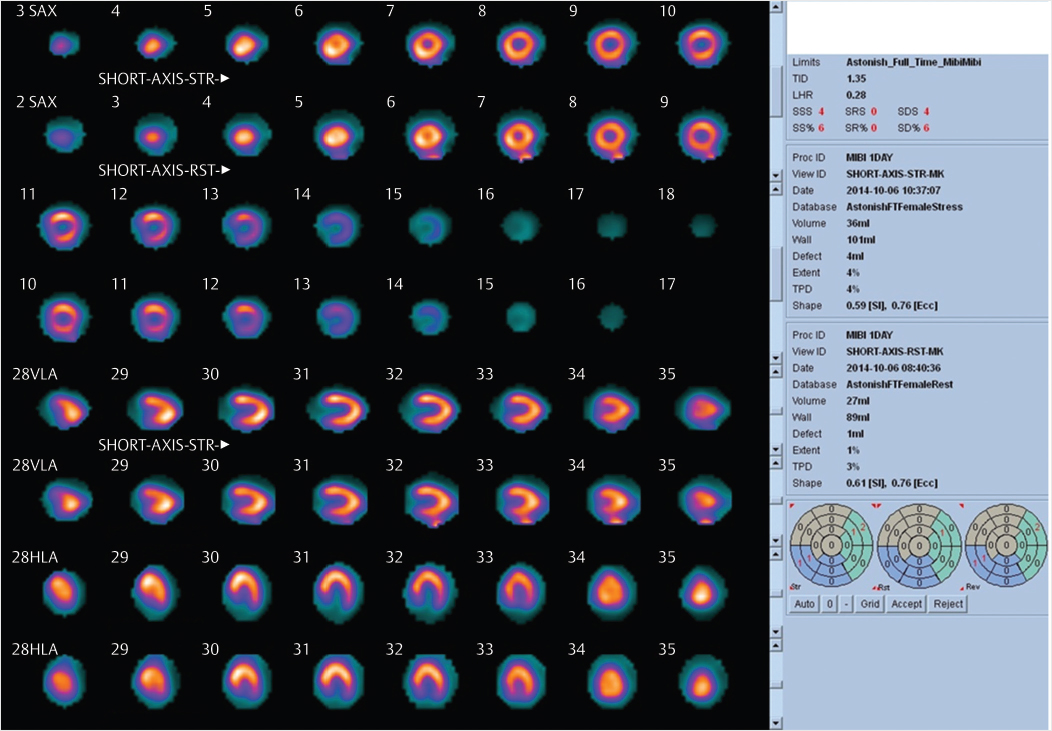Select rest short-axis slice 7 image
The image size is (1052, 731).
pos(519,135)
